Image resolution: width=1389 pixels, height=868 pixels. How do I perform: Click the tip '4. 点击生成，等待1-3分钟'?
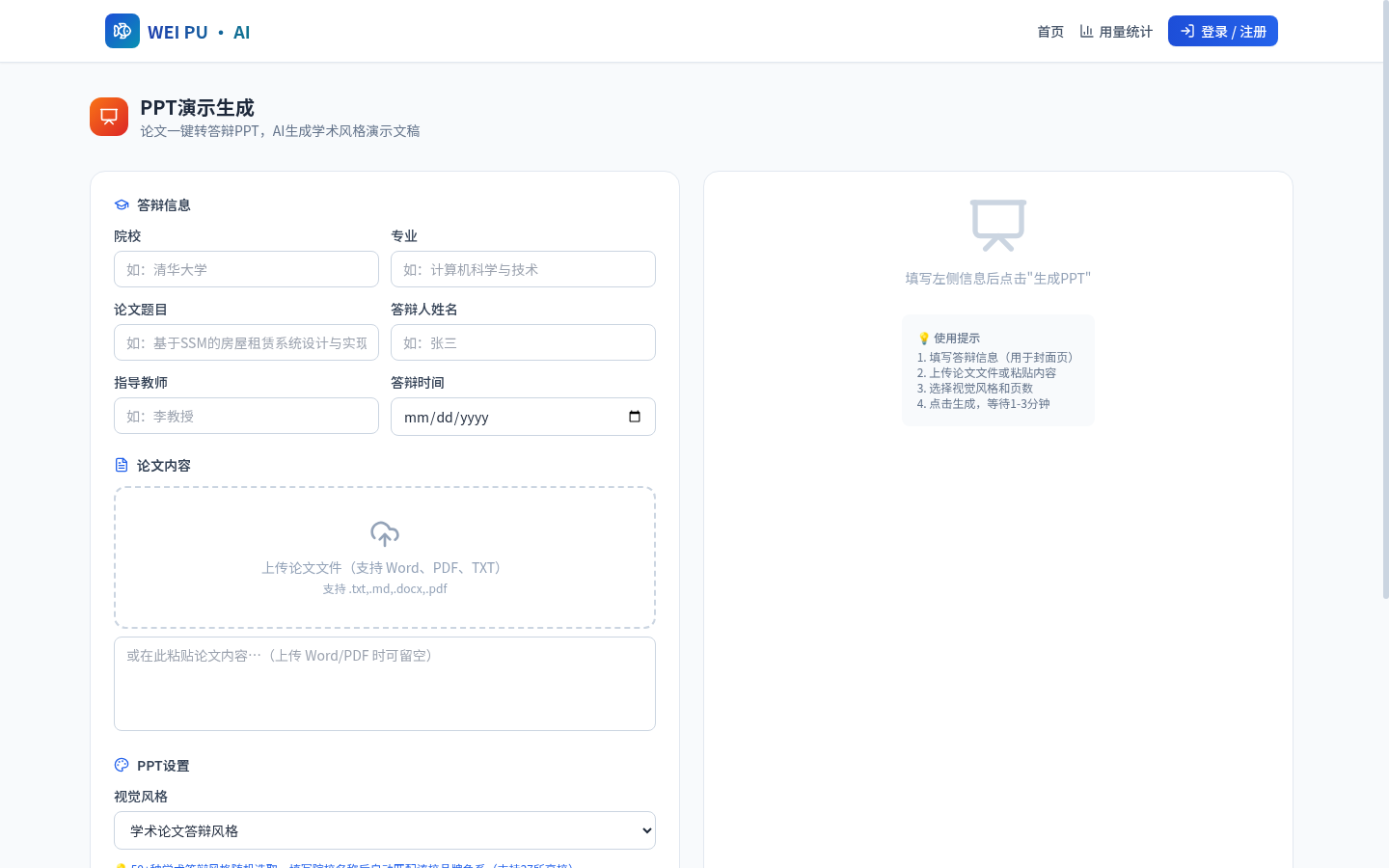point(984,404)
